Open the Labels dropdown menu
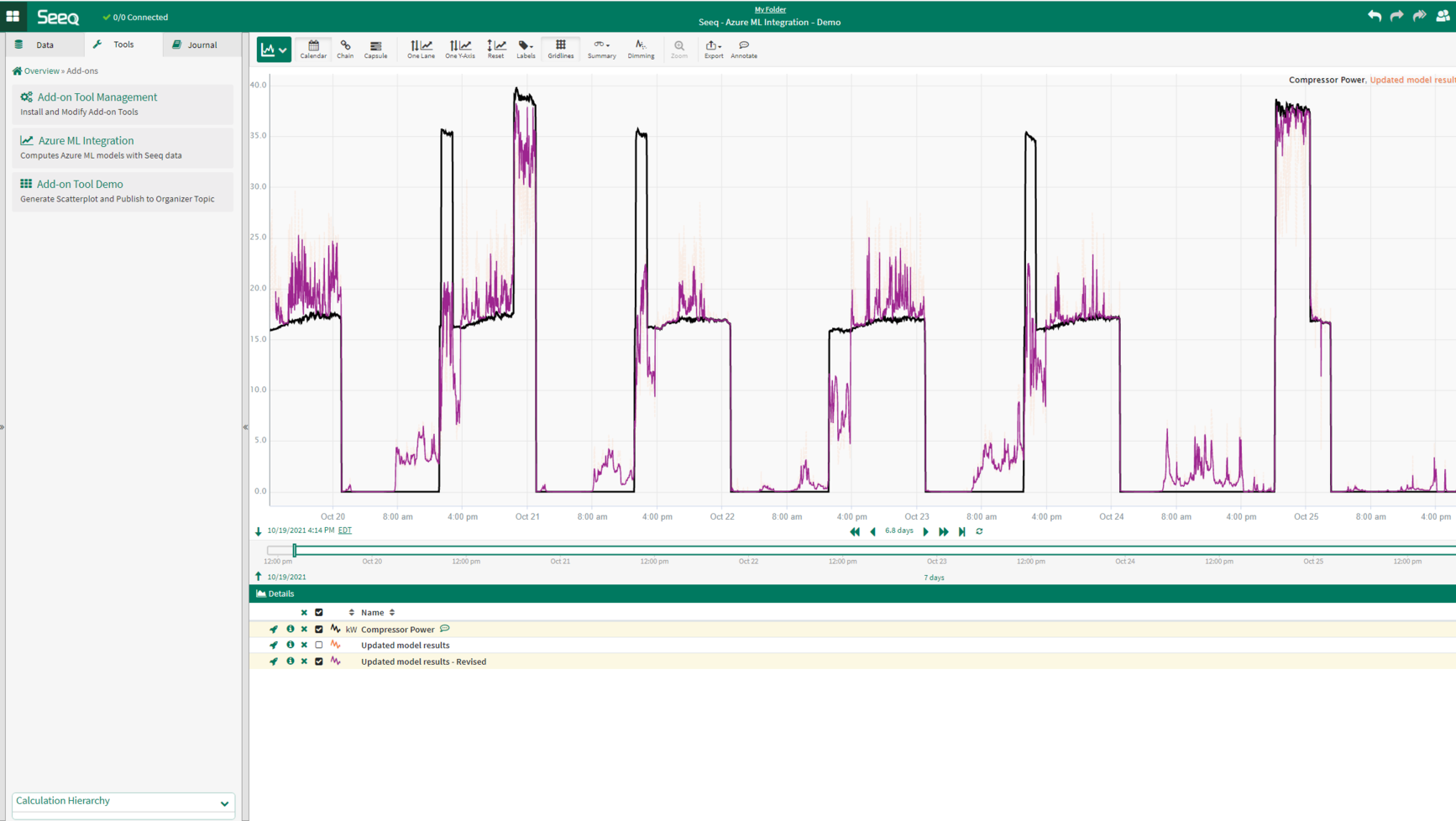The width and height of the screenshot is (1456, 821). tap(526, 48)
